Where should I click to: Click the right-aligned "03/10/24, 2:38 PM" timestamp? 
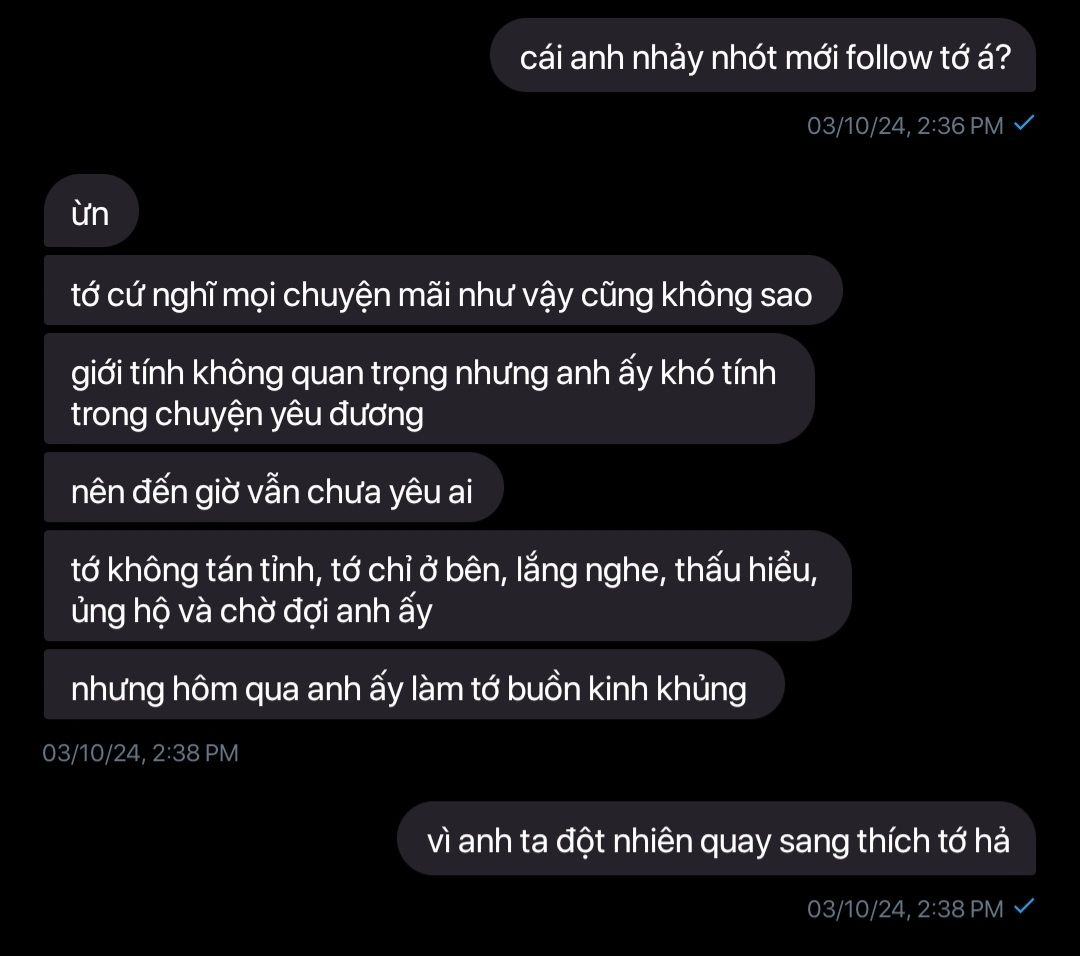(x=905, y=909)
